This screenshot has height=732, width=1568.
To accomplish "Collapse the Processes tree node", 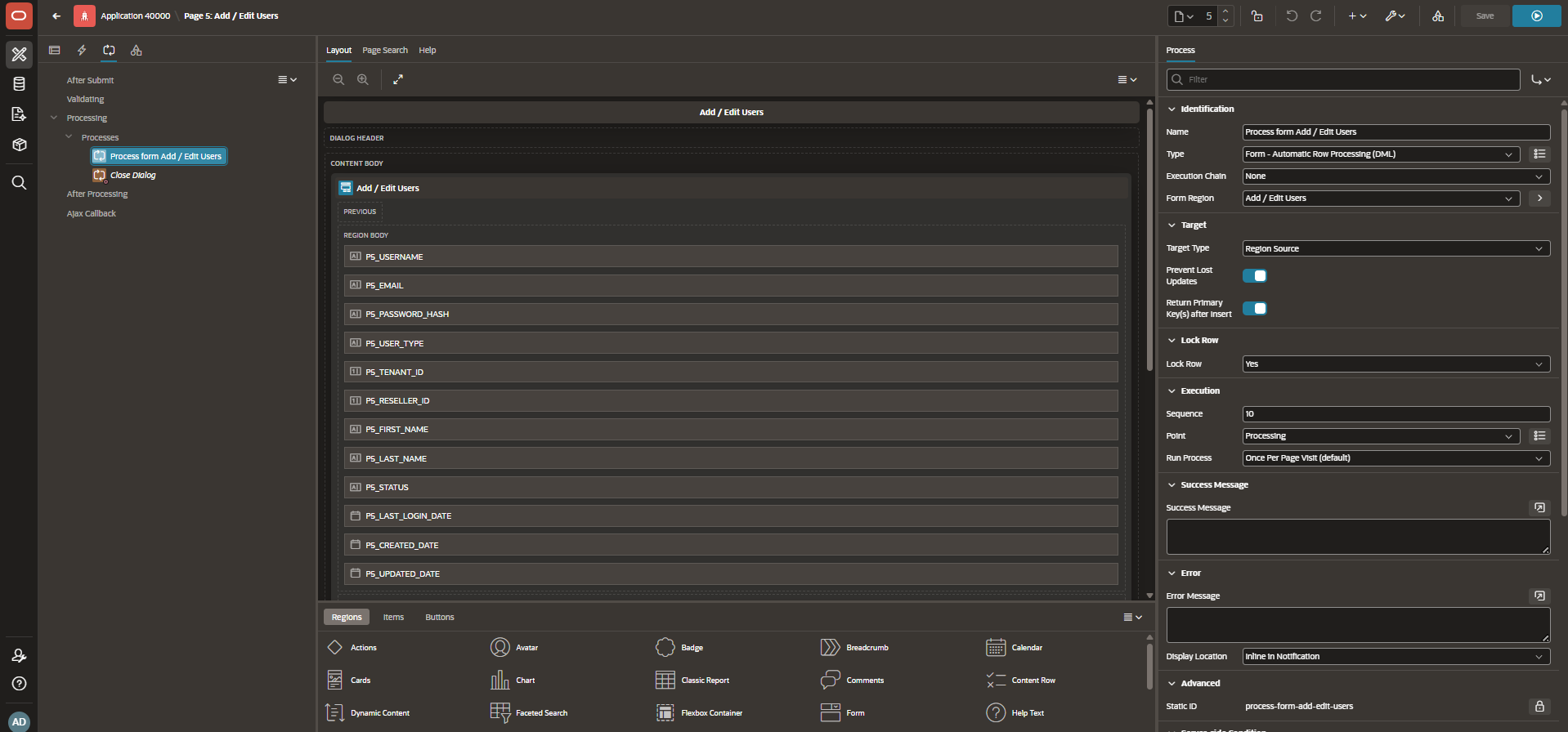I will click(x=69, y=136).
